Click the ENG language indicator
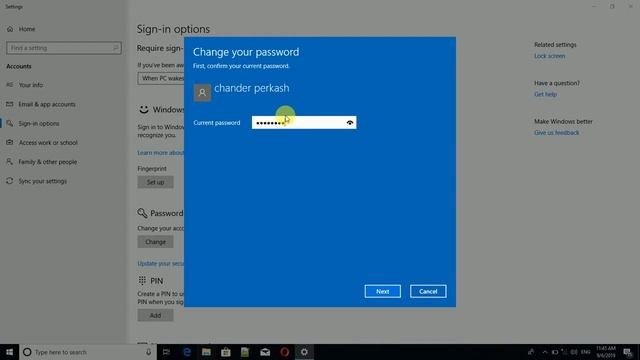 pyautogui.click(x=586, y=352)
